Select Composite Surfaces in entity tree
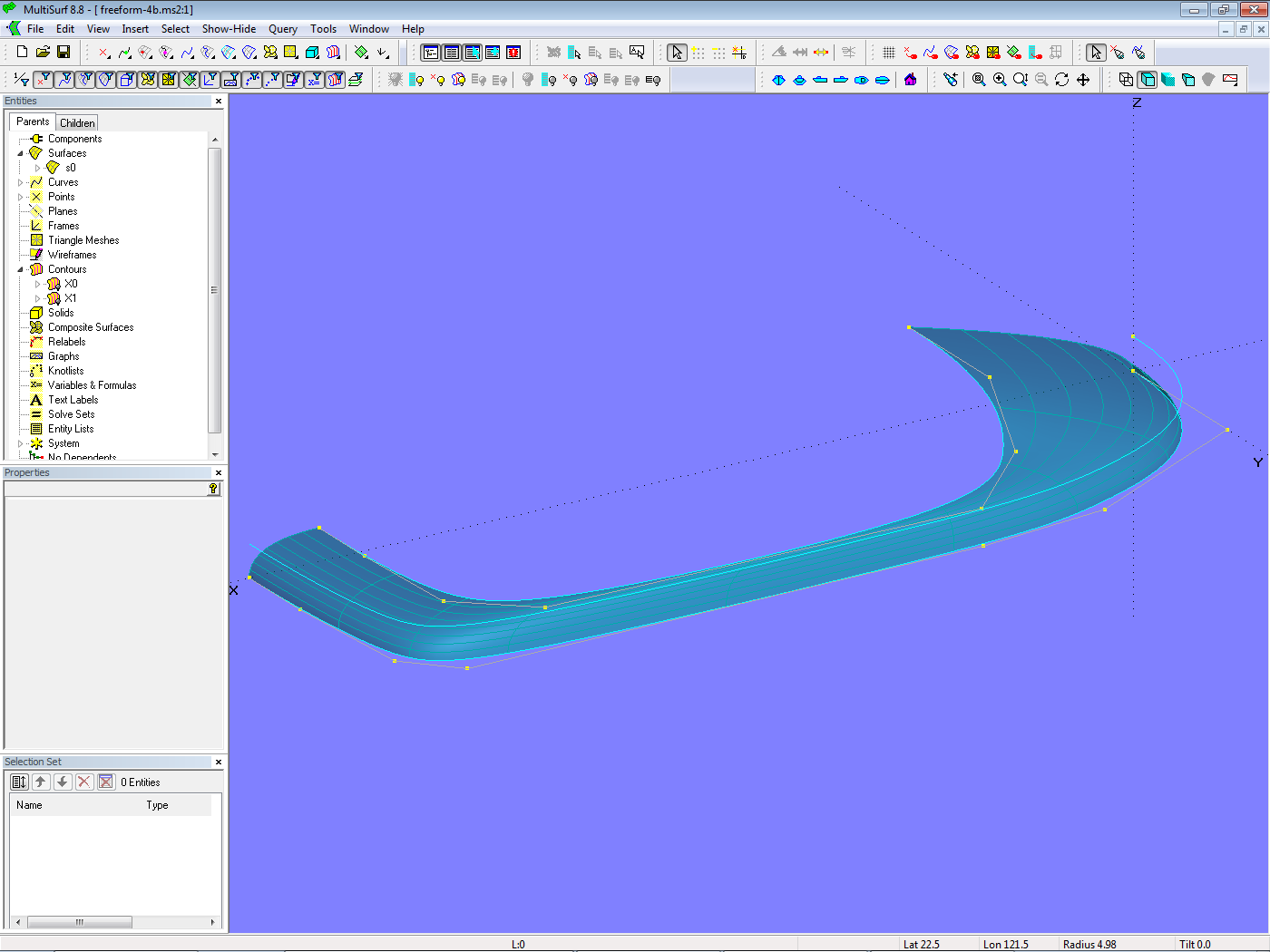1270x952 pixels. pyautogui.click(x=90, y=327)
